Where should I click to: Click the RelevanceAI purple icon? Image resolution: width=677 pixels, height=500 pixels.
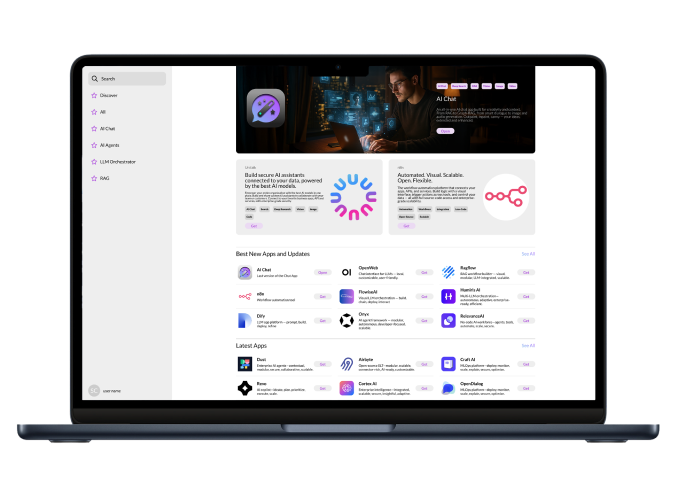pyautogui.click(x=448, y=321)
